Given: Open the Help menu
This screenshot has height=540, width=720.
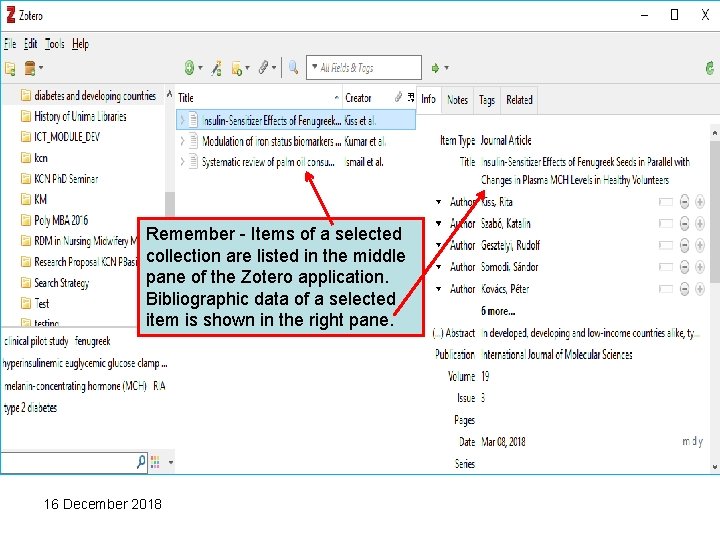Looking at the screenshot, I should 80,44.
